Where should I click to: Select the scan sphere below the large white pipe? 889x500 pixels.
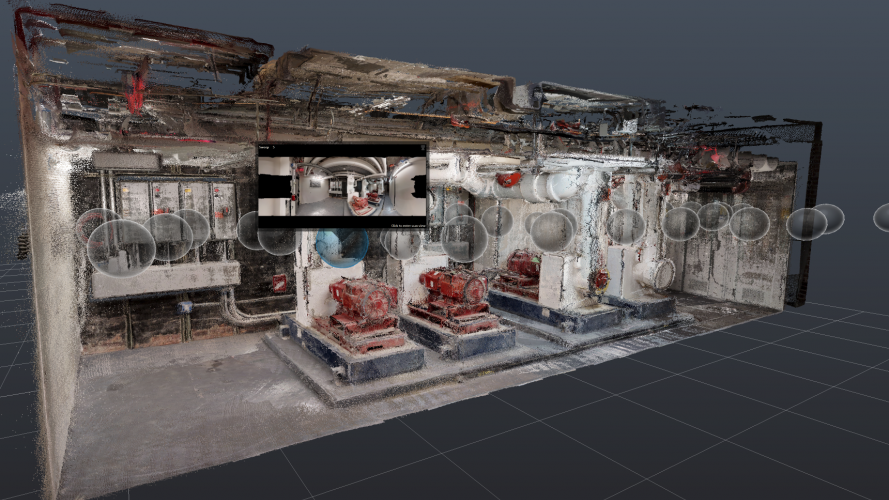tap(551, 230)
